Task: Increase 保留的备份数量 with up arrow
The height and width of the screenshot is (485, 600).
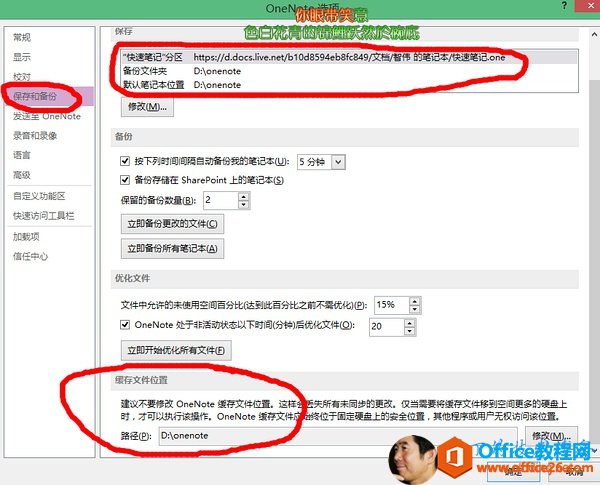Action: coord(244,196)
